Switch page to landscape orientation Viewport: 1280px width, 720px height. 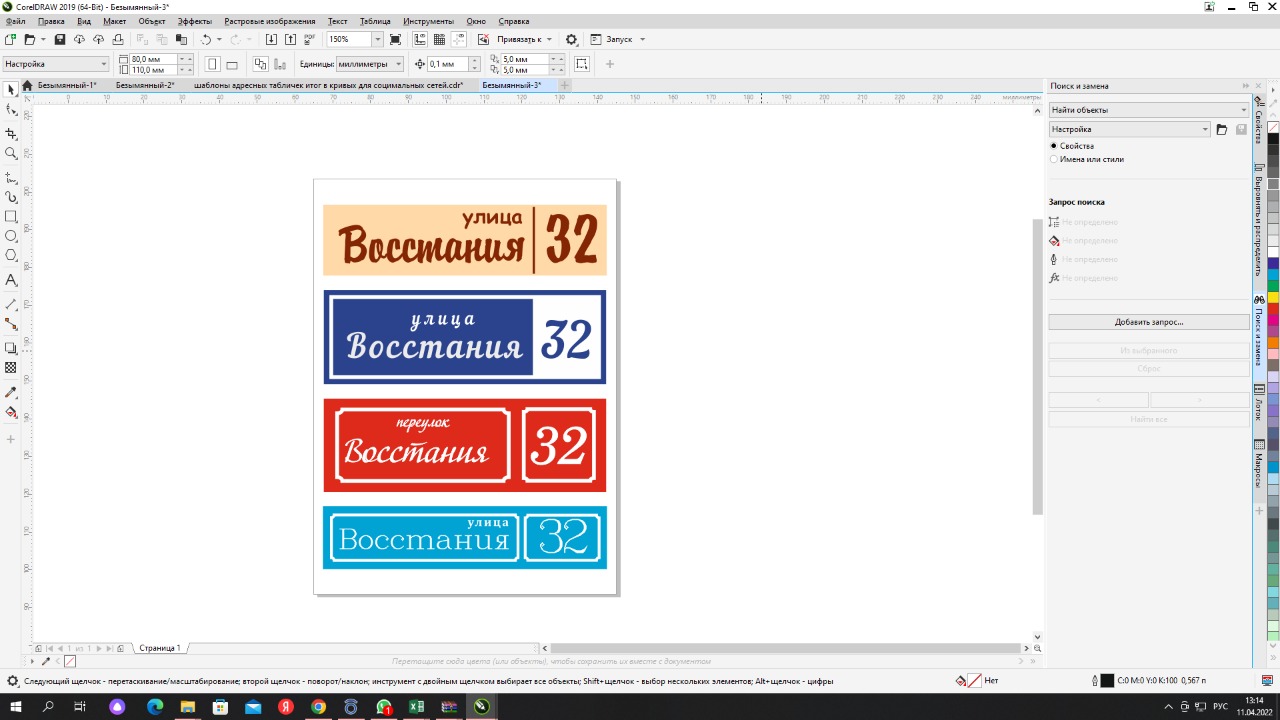231,64
